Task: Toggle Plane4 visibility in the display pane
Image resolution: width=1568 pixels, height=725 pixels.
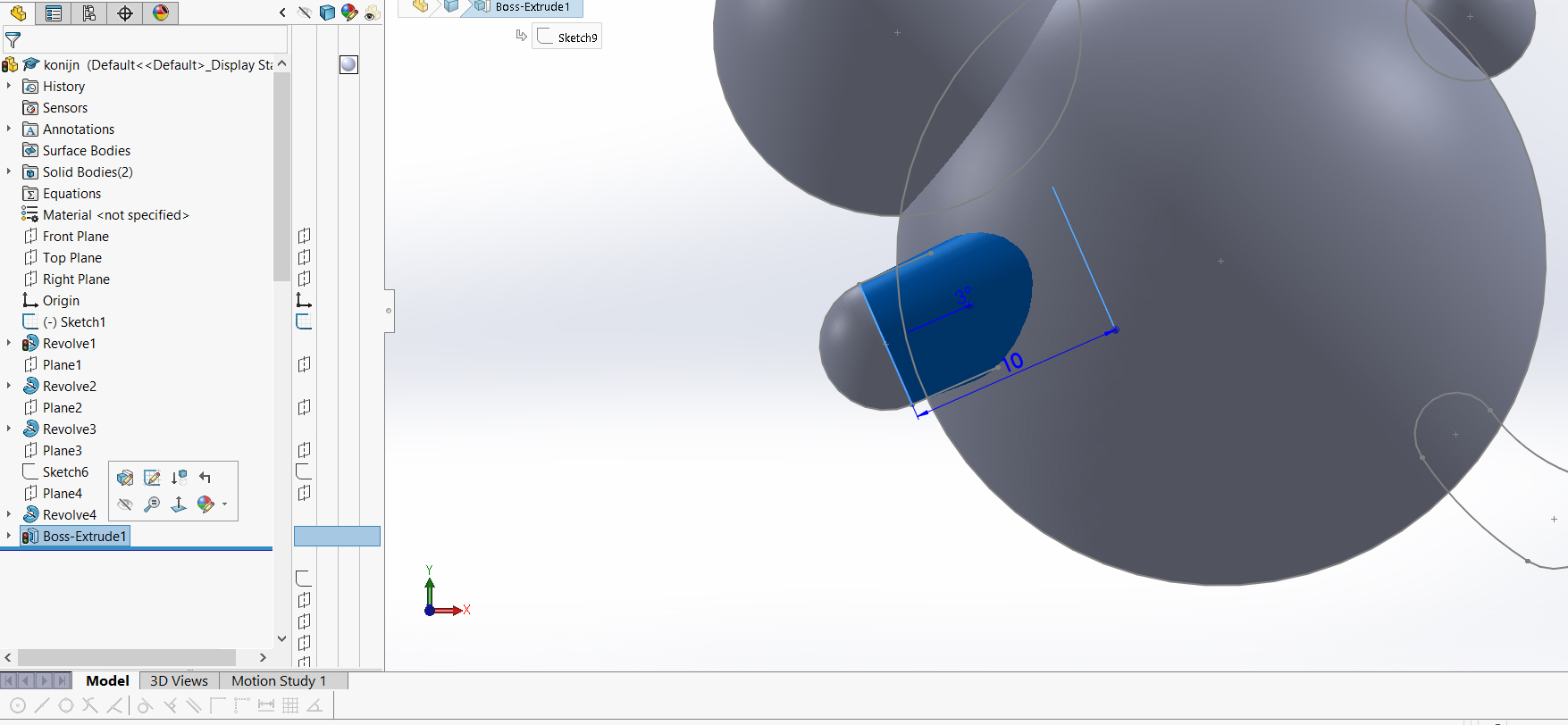Action: tap(304, 493)
